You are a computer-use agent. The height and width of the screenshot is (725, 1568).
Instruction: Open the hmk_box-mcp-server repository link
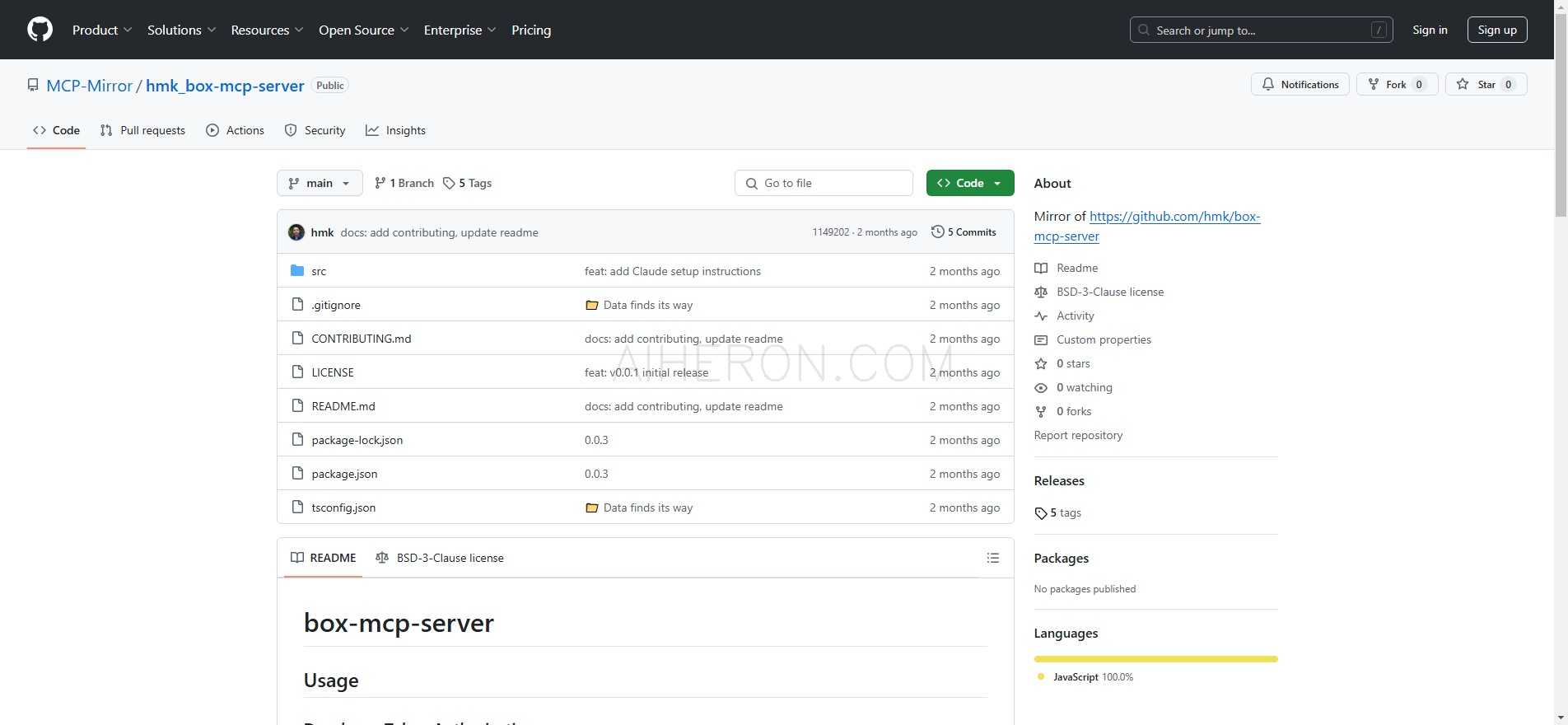tap(225, 86)
